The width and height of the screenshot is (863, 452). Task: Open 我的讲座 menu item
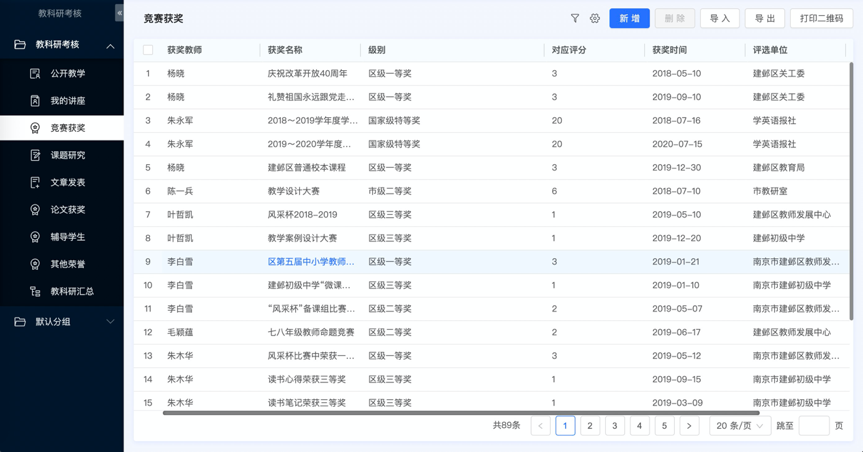click(x=62, y=101)
